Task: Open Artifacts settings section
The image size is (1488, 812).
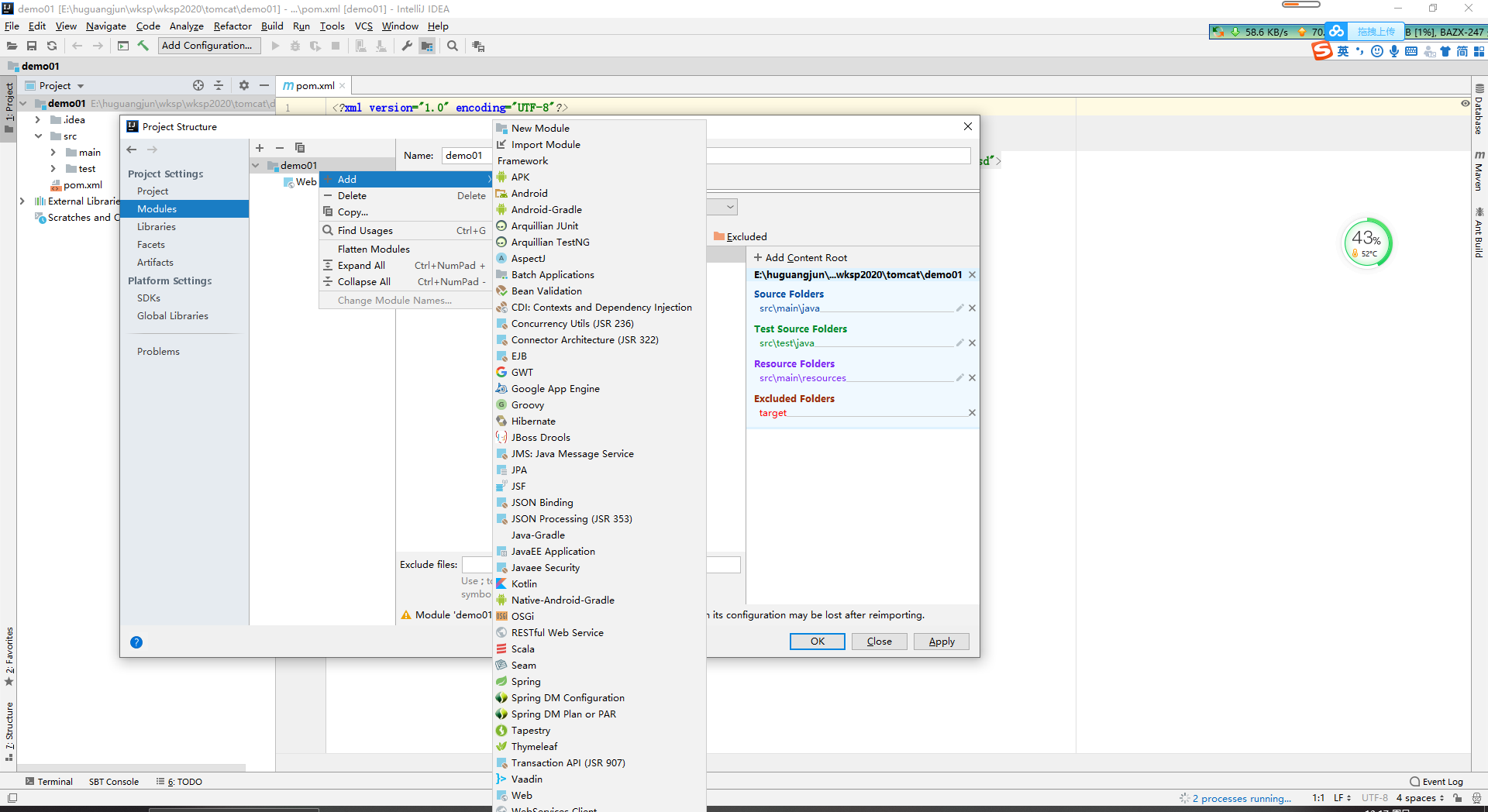Action: [x=155, y=263]
